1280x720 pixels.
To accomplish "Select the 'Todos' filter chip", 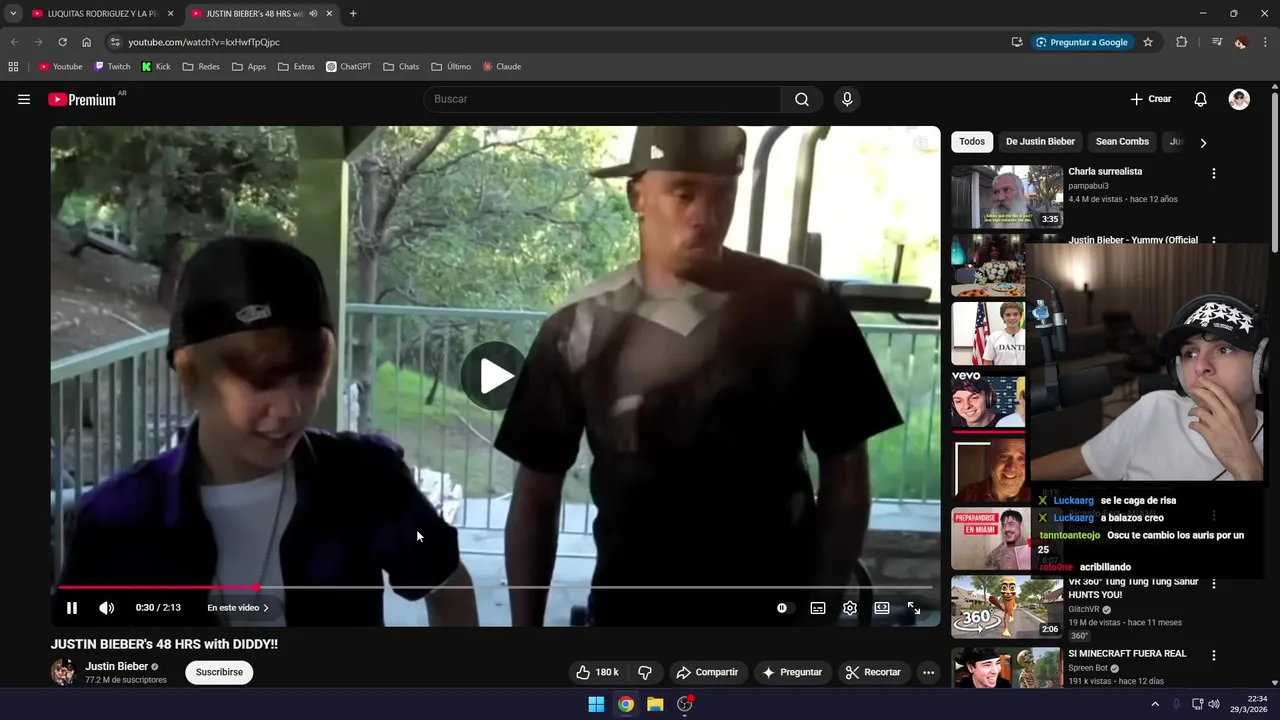I will point(972,142).
